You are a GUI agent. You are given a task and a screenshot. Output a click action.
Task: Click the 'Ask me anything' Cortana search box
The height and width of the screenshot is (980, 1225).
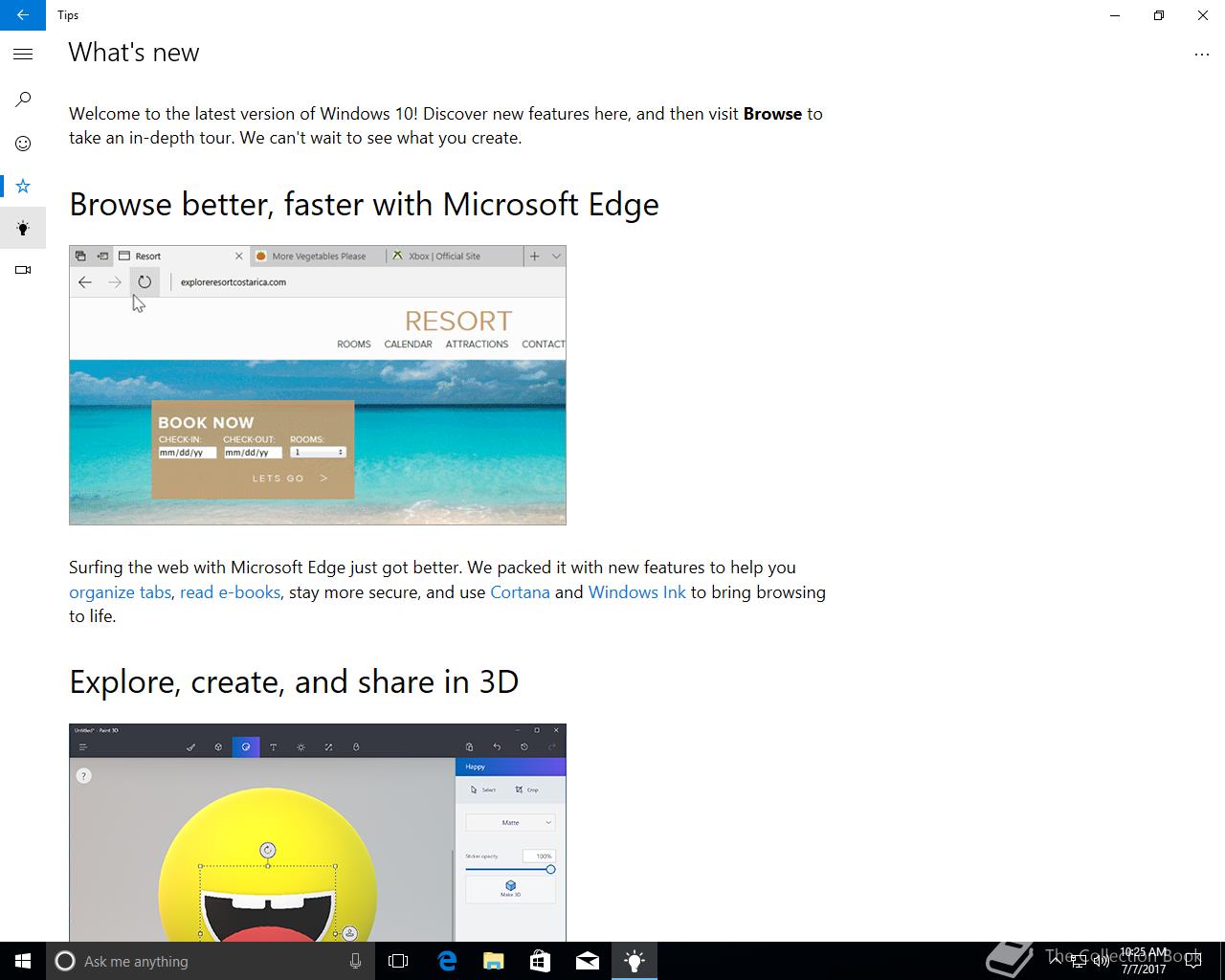pyautogui.click(x=209, y=961)
